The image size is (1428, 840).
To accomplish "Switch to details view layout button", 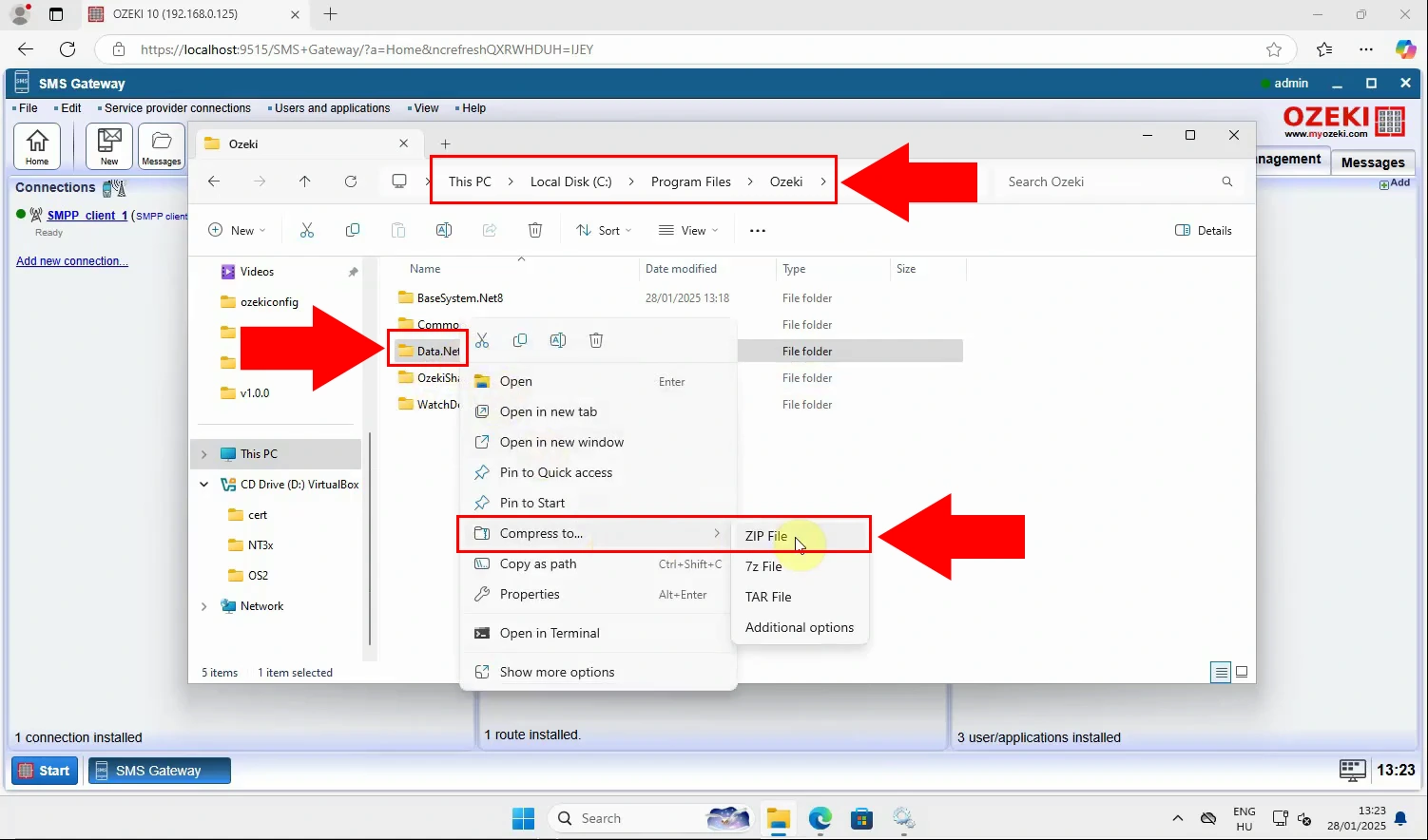I will [x=1222, y=672].
